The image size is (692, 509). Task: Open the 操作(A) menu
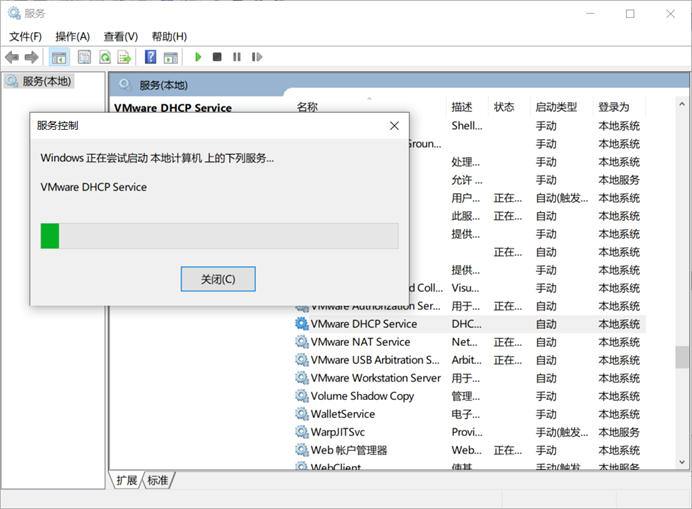pos(72,37)
